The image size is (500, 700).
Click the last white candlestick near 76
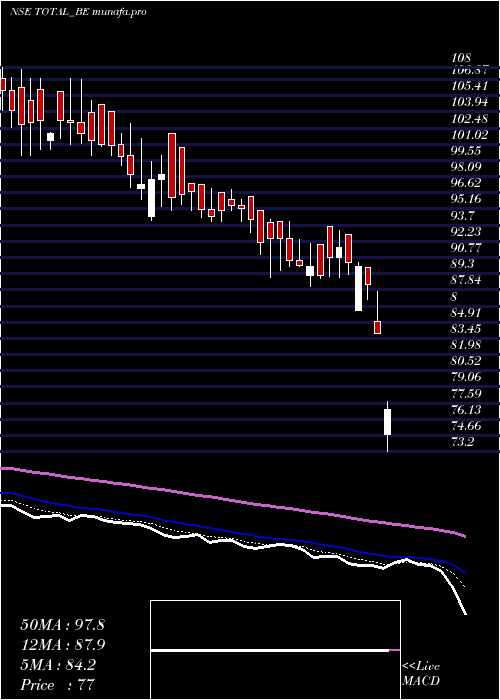point(388,422)
